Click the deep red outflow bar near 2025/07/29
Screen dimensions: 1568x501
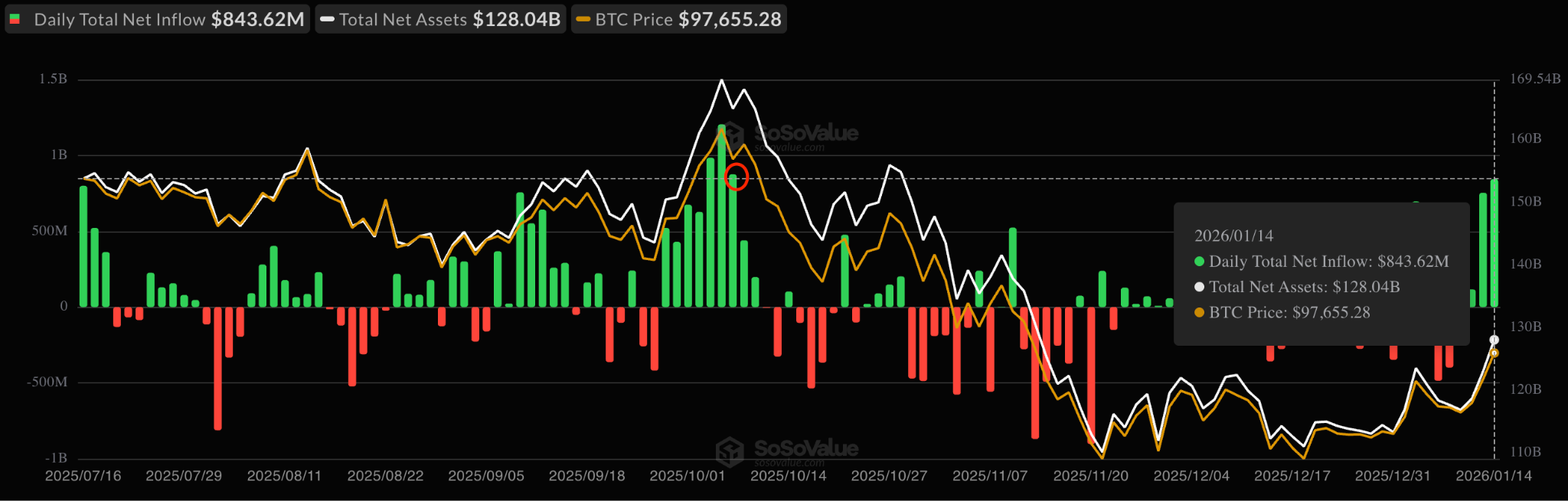click(x=217, y=367)
